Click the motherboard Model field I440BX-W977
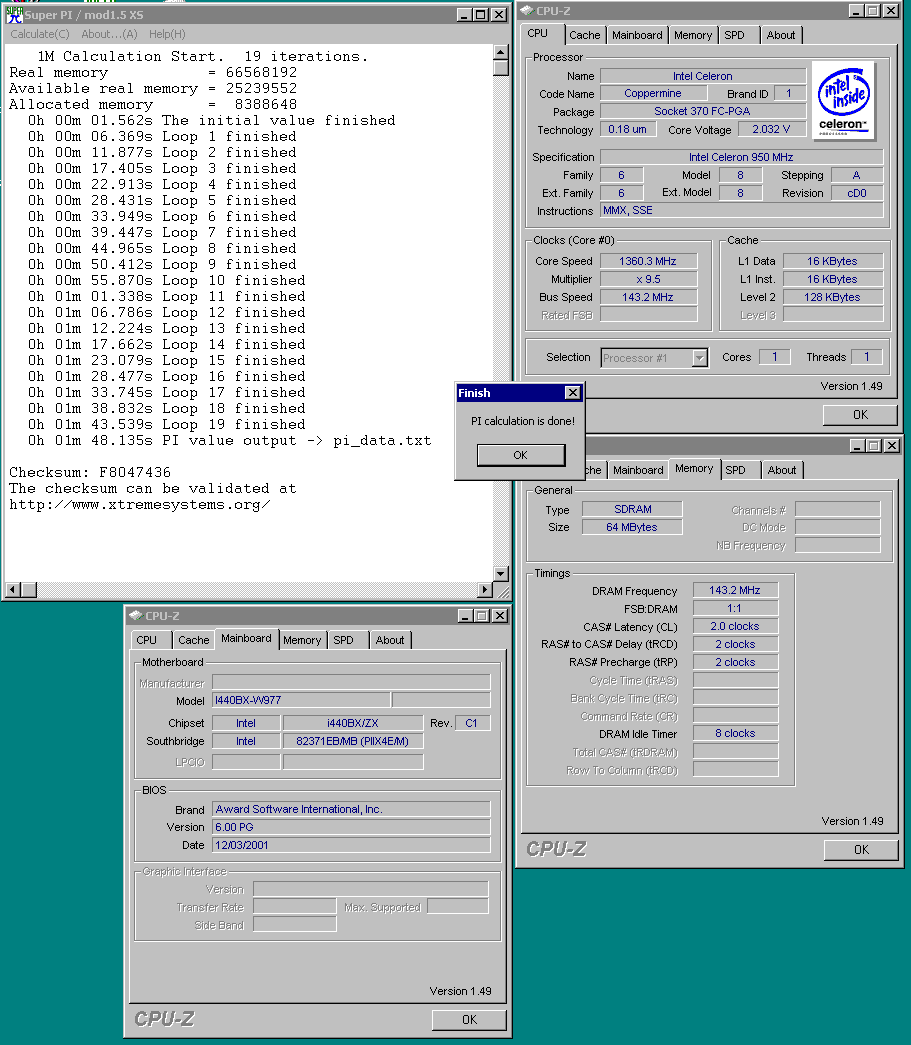Viewport: 911px width, 1045px height. click(301, 700)
